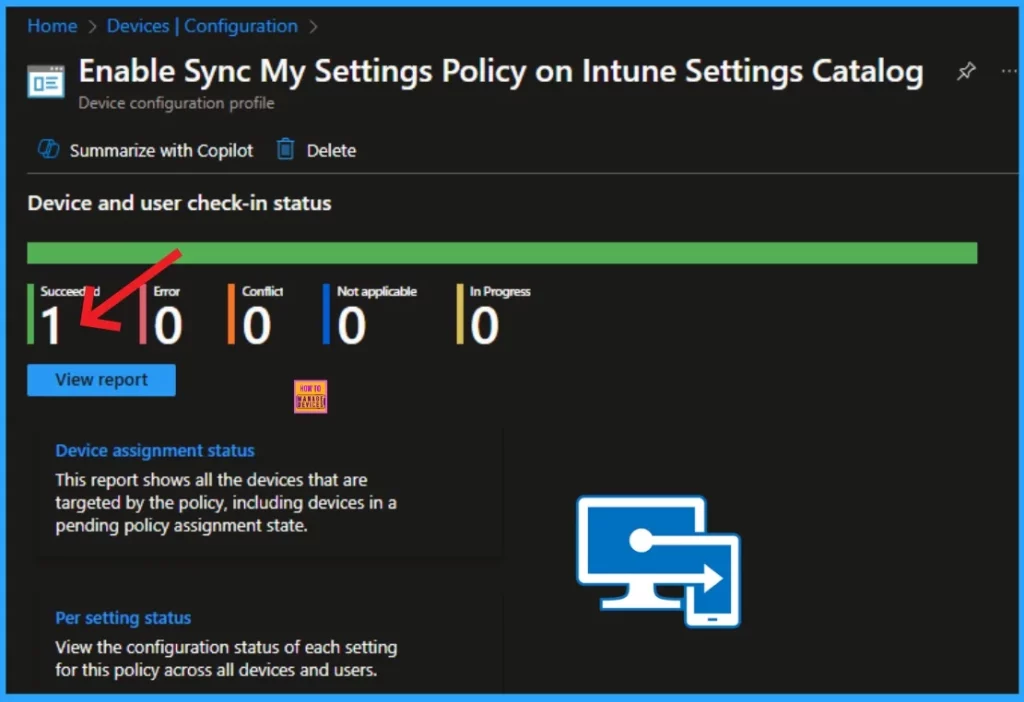
Task: Click the Conflict label
Action: [x=263, y=291]
